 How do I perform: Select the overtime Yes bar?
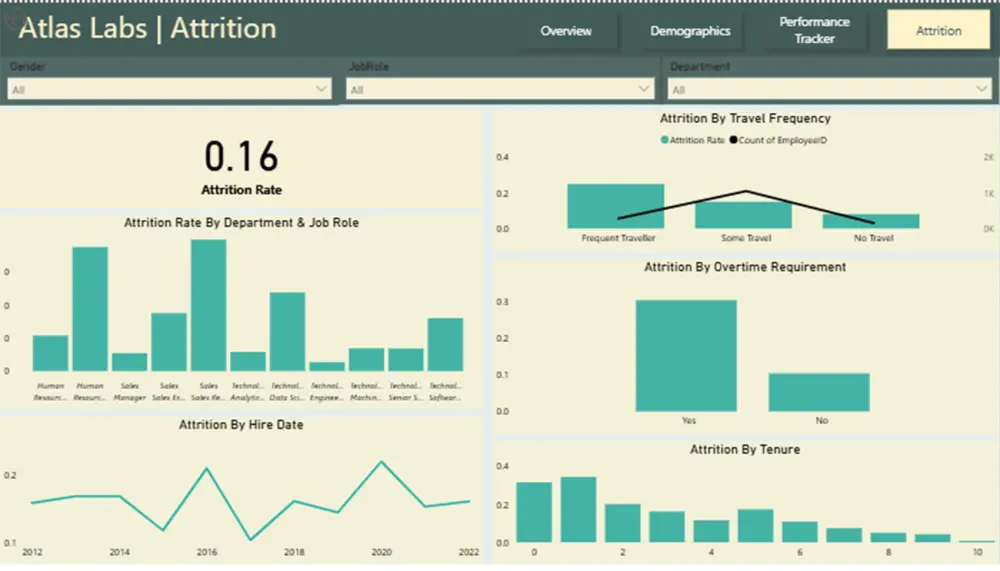tap(686, 355)
